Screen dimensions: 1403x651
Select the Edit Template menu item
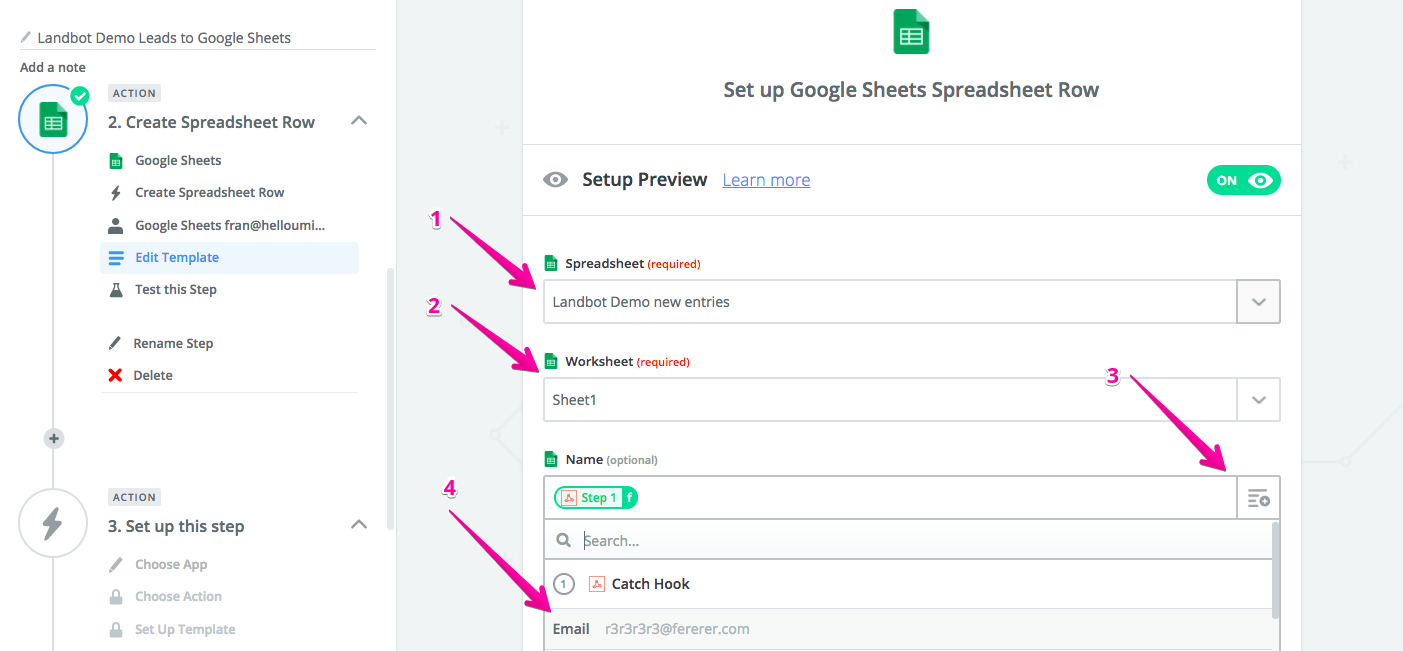[229, 258]
